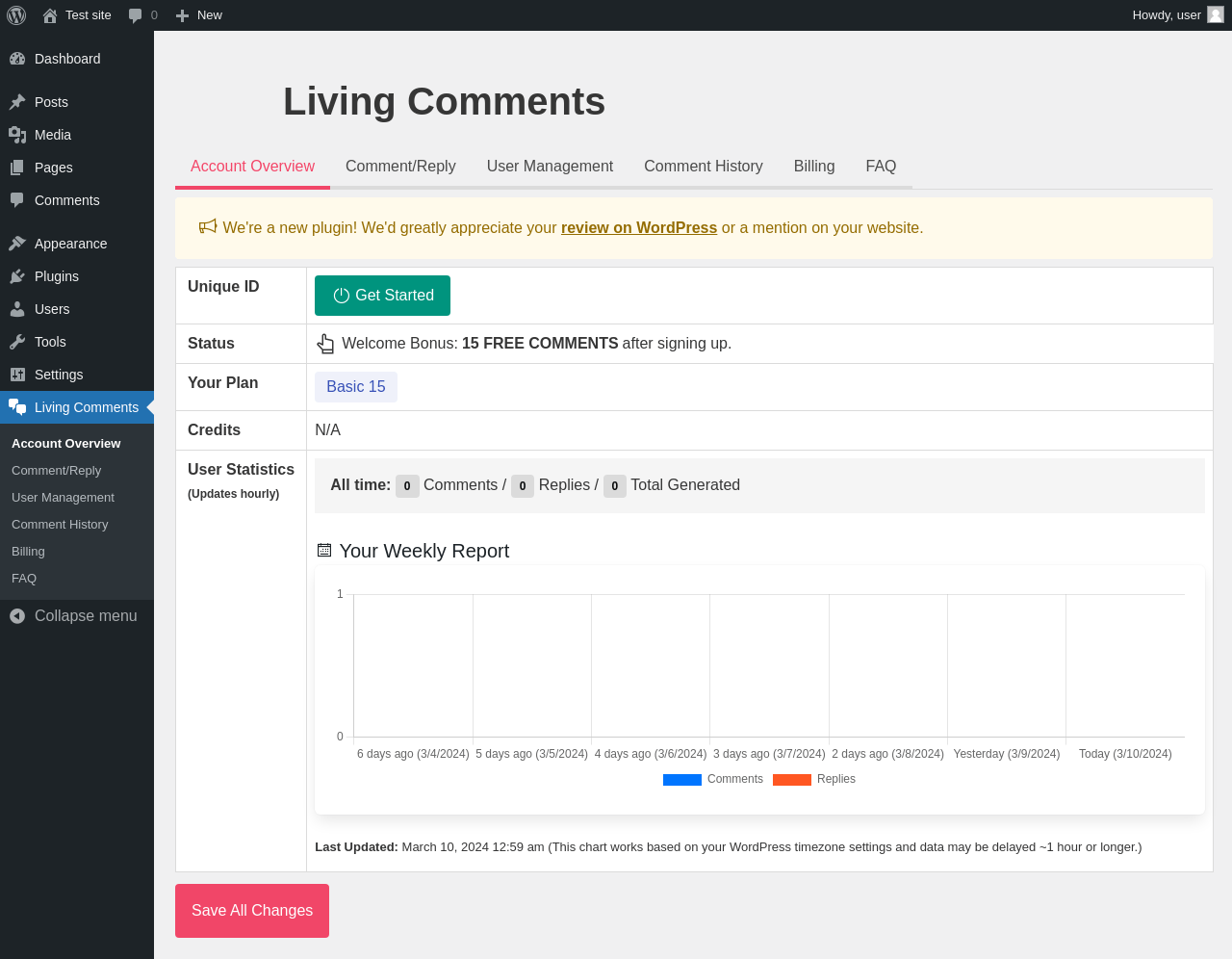Open the User Management tab

[550, 167]
